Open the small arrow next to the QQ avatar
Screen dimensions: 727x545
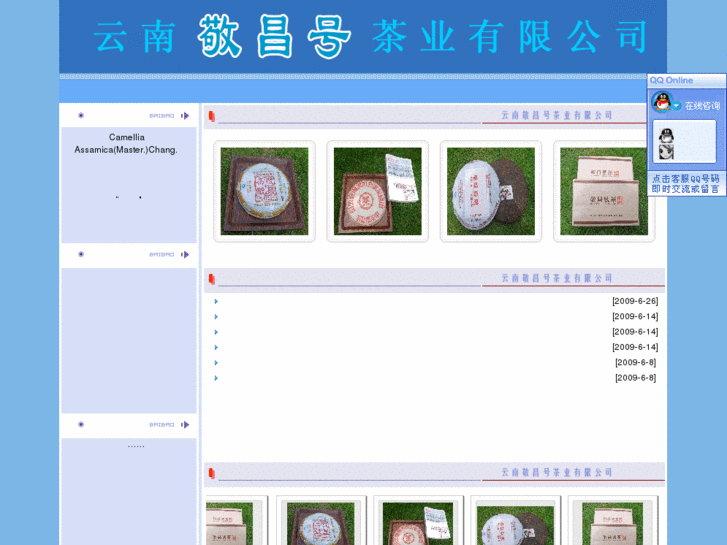point(676,106)
